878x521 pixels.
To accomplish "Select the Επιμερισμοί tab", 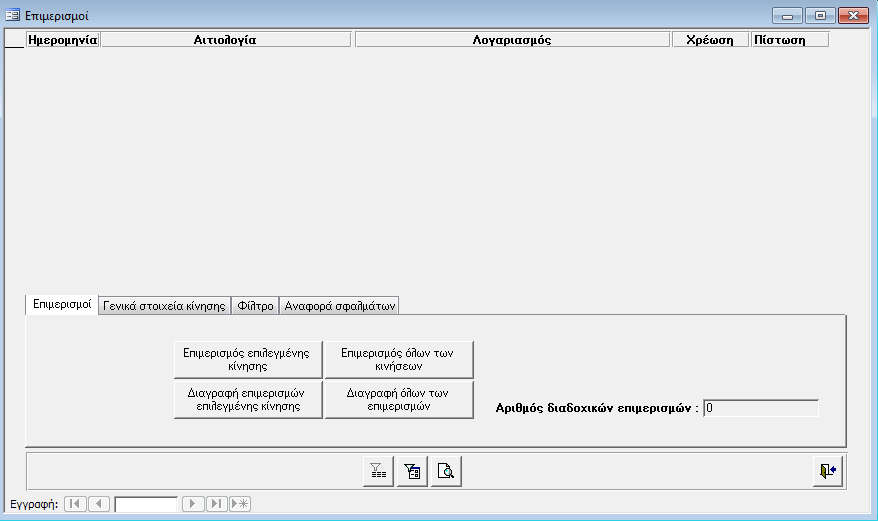I will (x=62, y=304).
